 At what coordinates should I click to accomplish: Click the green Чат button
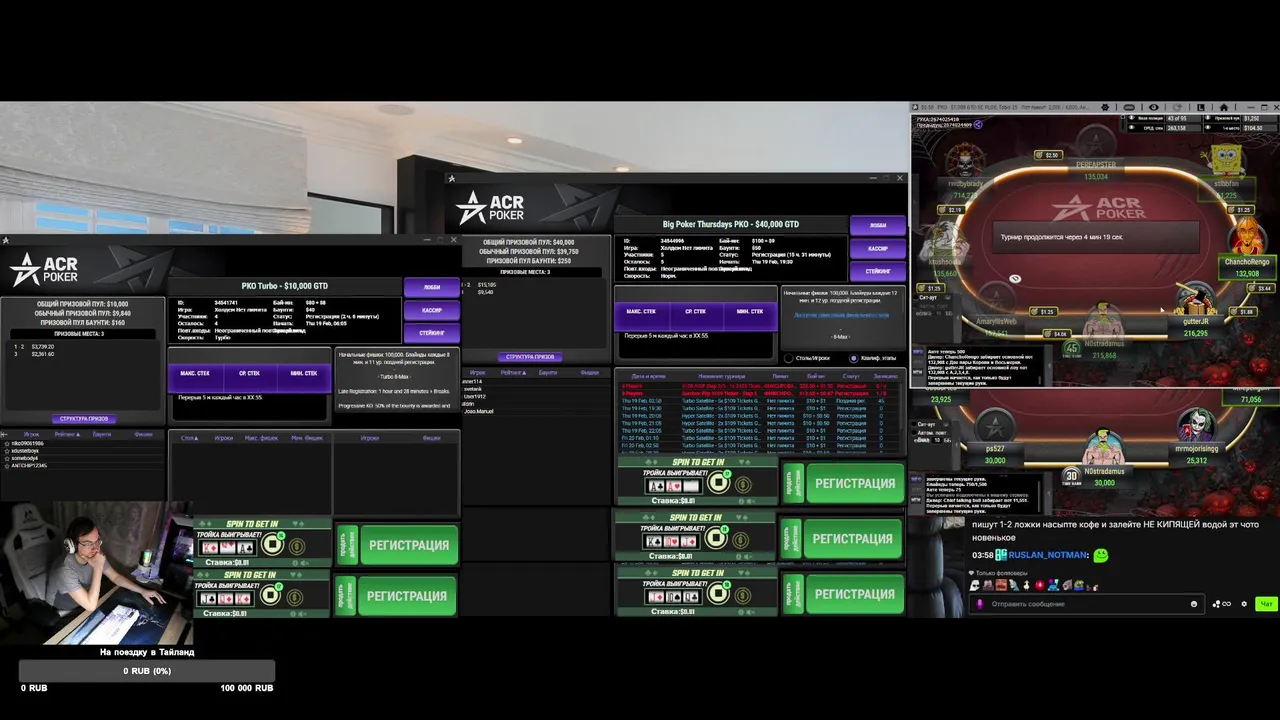[x=1266, y=604]
